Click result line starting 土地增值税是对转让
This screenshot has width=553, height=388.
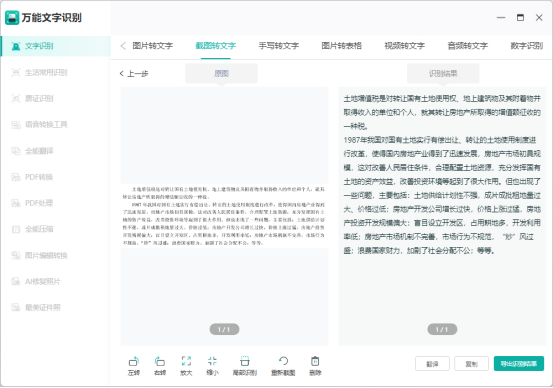tap(442, 99)
